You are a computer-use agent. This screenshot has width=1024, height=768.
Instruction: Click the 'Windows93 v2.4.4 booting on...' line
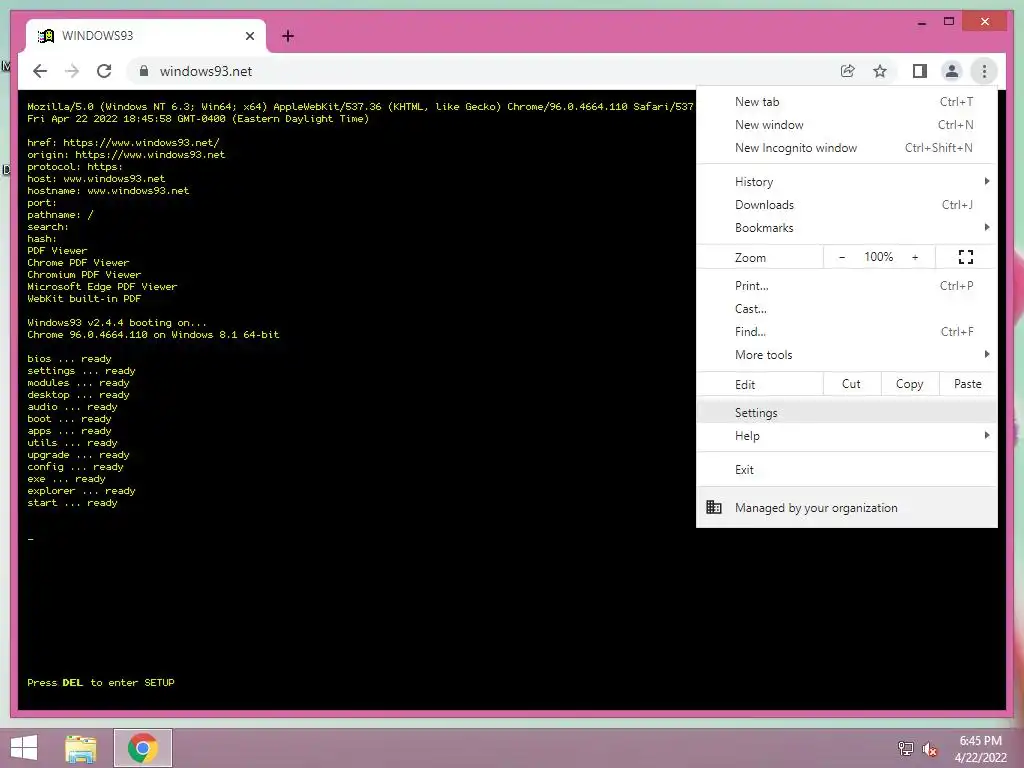point(117,323)
